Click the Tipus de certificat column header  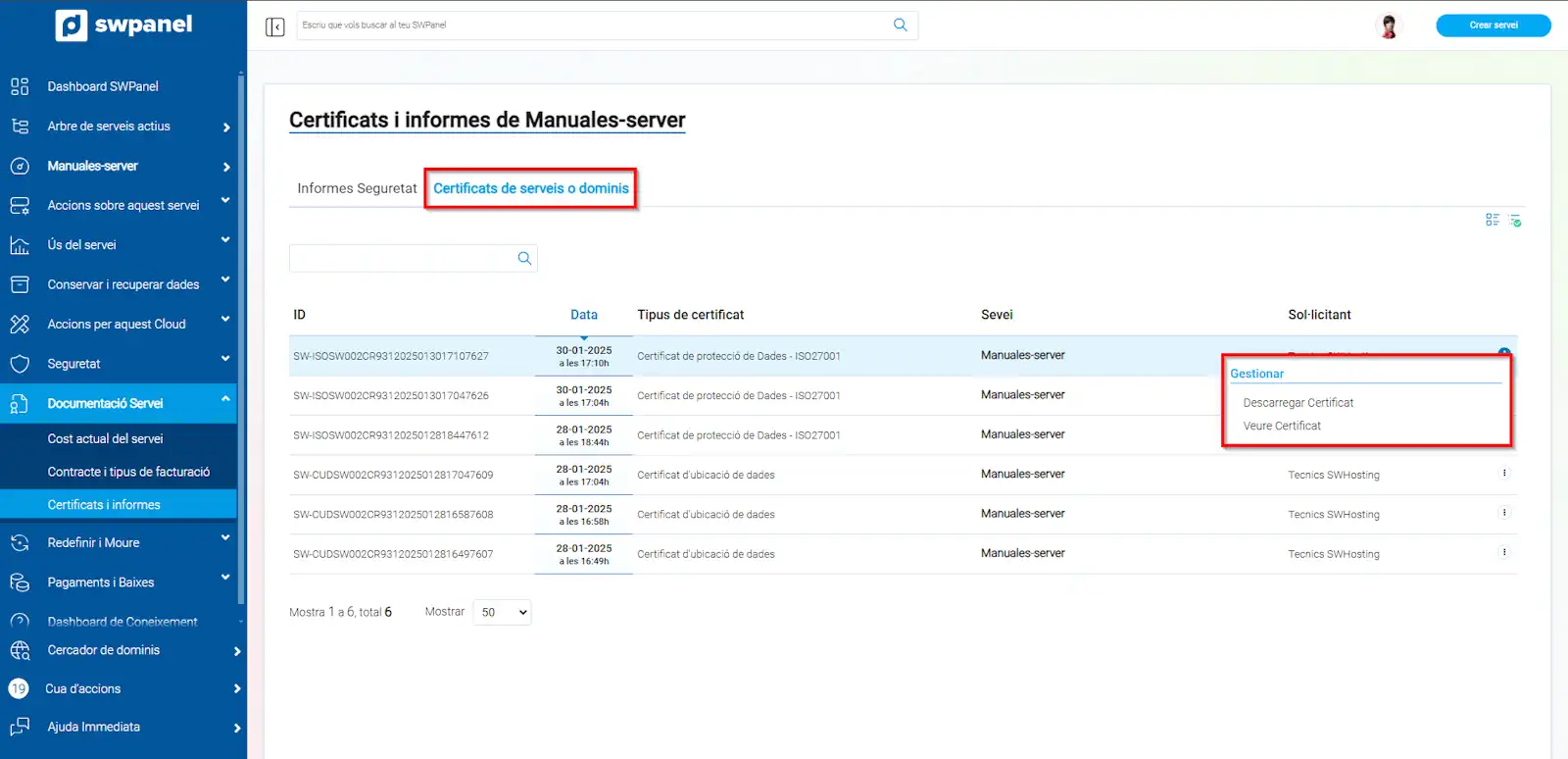click(690, 315)
